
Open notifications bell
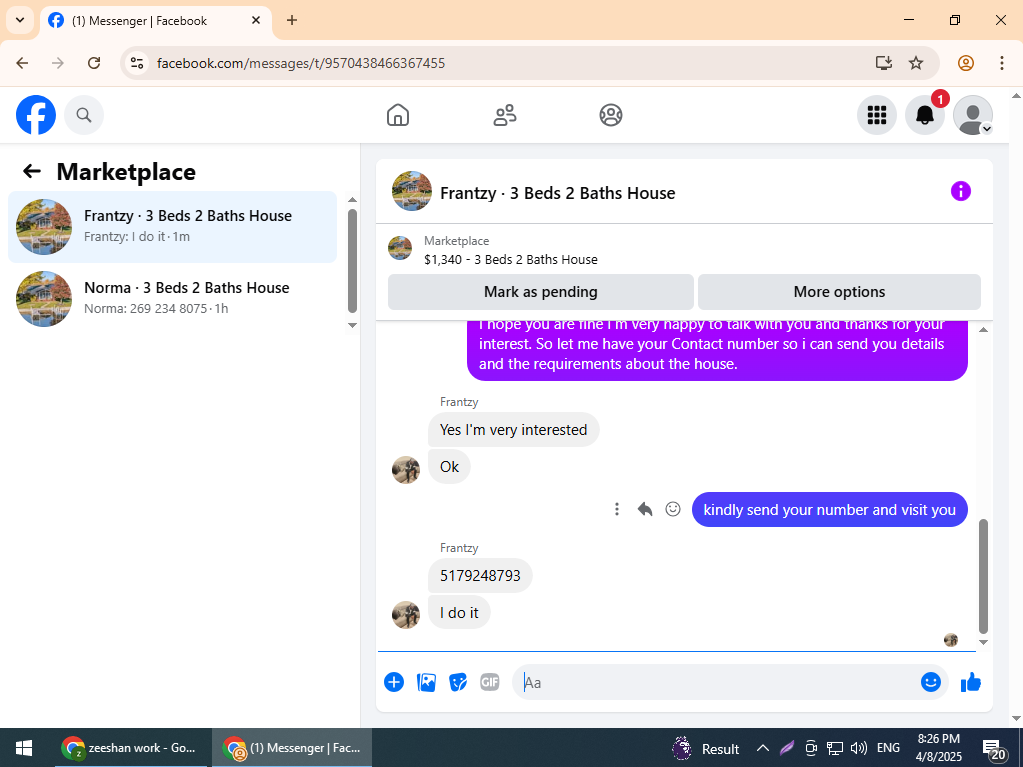pos(924,115)
